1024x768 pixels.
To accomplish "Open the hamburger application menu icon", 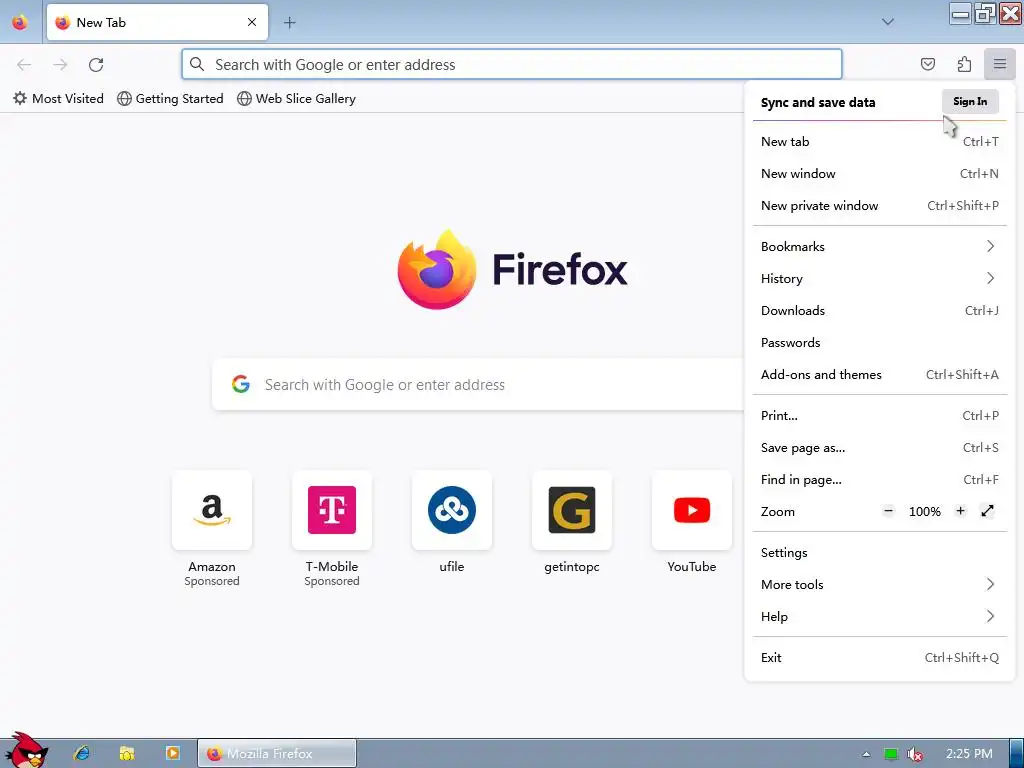I will pos(999,64).
